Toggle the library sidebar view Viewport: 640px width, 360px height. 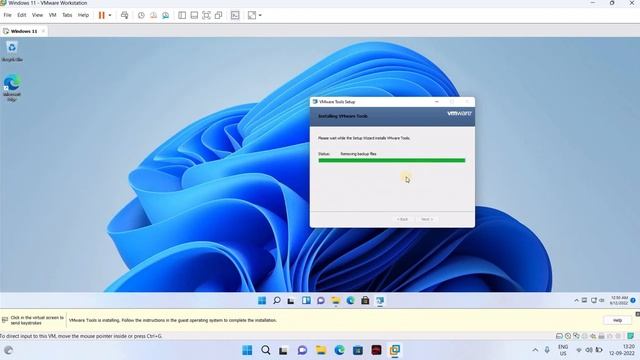coord(182,15)
